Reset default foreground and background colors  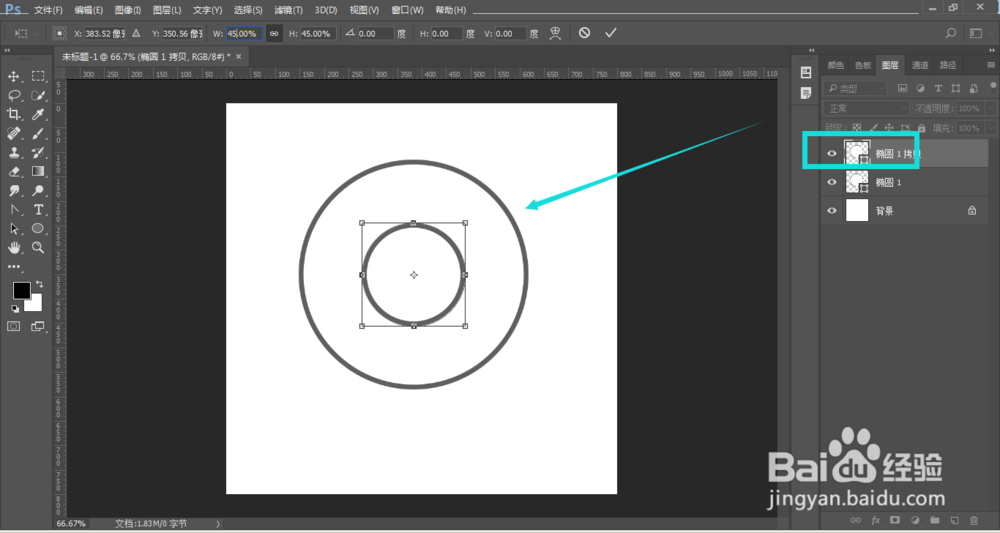pos(15,309)
